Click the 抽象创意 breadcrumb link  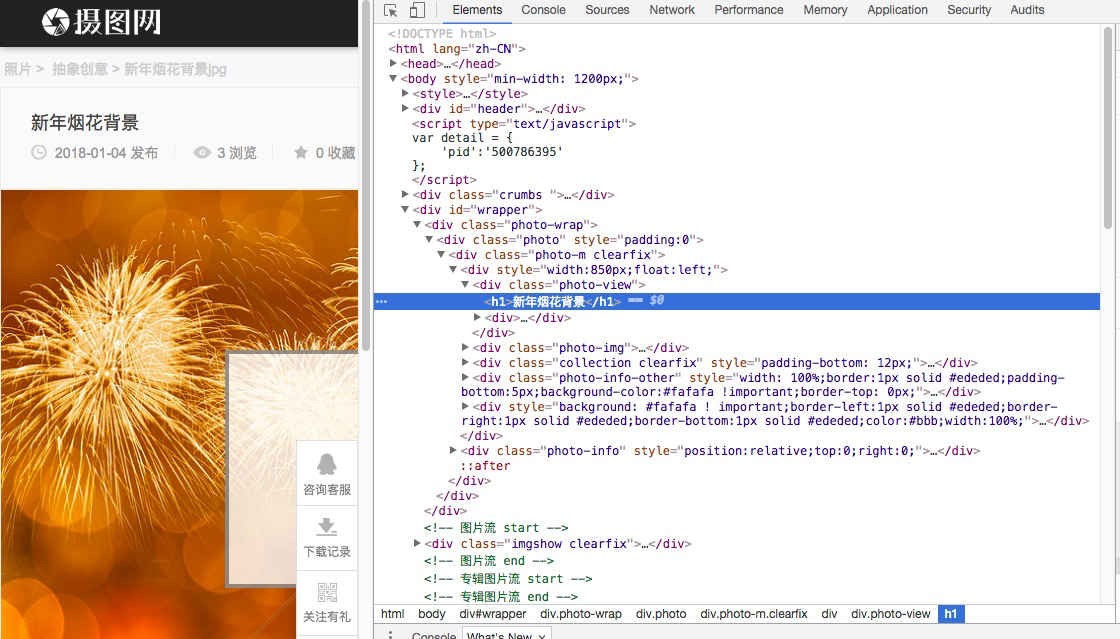79,69
